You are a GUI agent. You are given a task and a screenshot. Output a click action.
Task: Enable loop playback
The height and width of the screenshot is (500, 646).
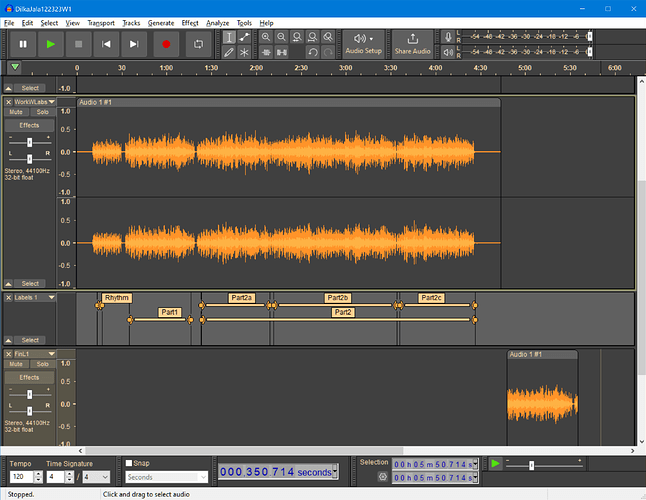(198, 44)
